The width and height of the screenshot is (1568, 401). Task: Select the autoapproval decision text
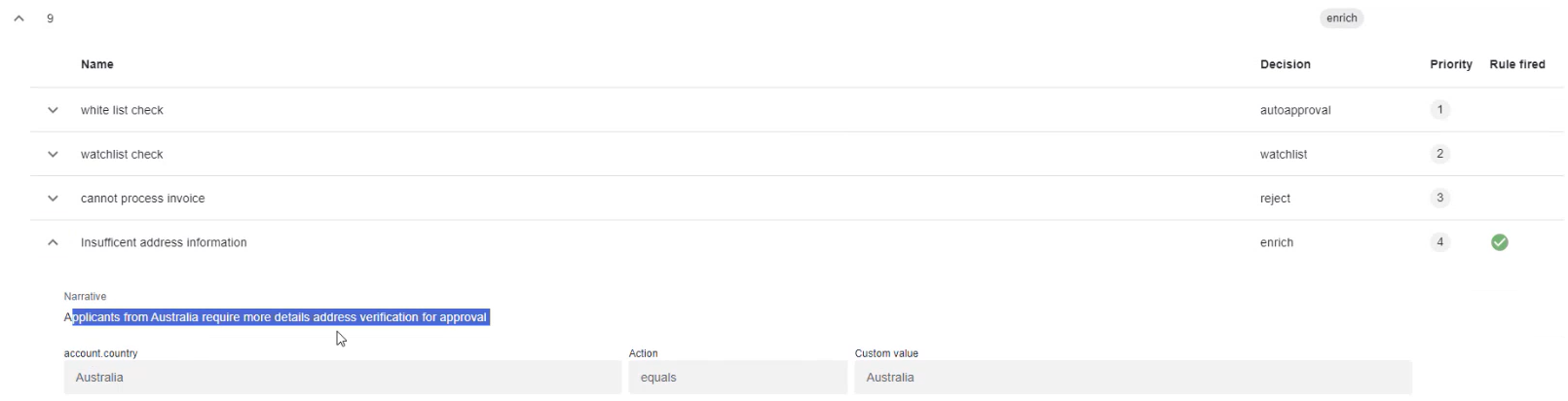point(1295,110)
